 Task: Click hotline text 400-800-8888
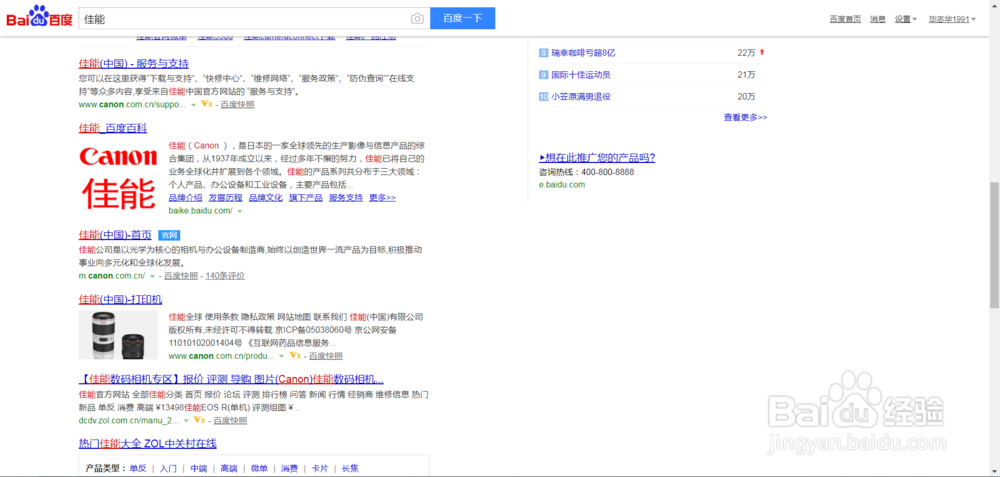pyautogui.click(x=608, y=172)
